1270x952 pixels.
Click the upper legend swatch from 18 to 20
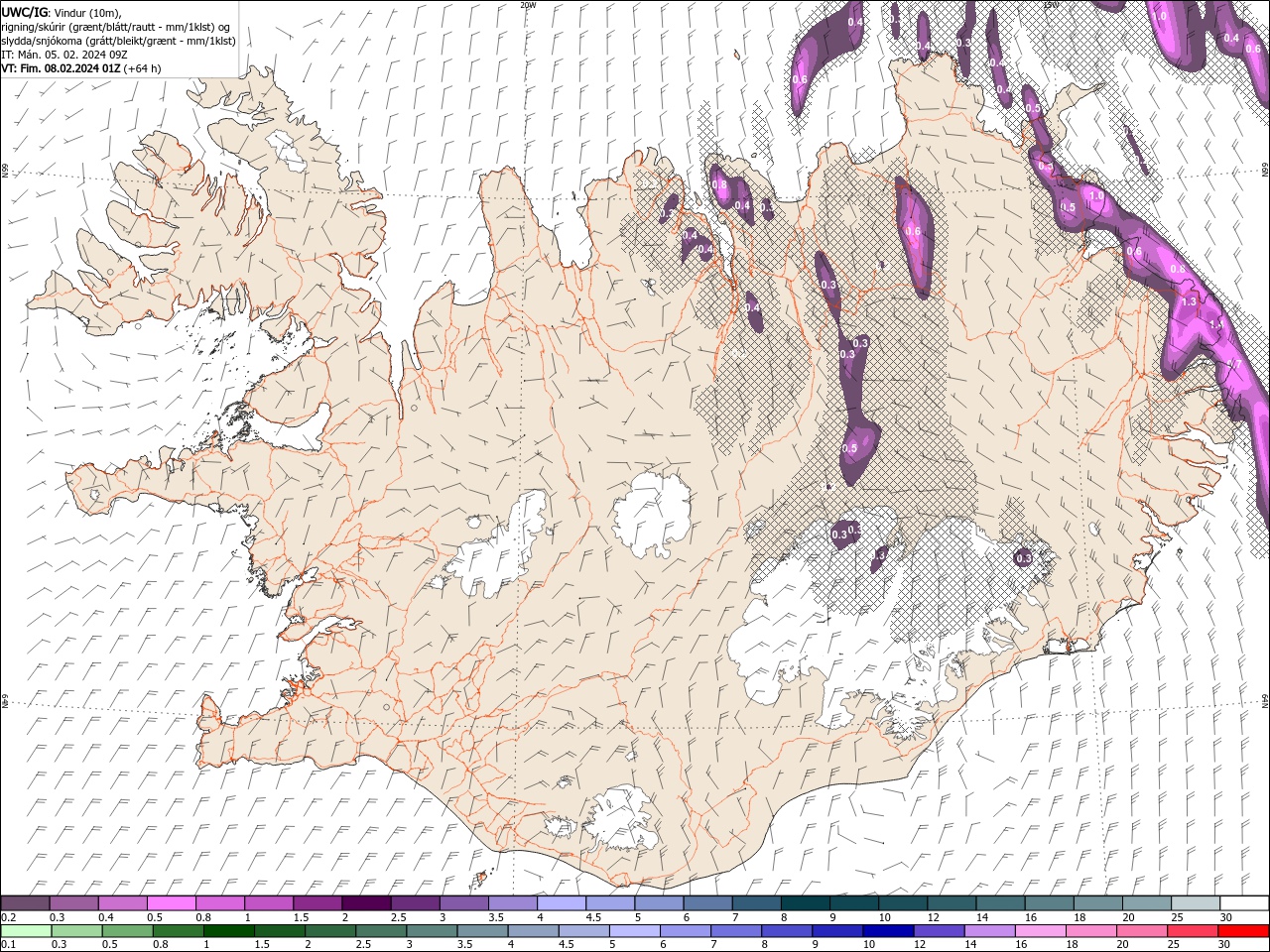point(1098,903)
